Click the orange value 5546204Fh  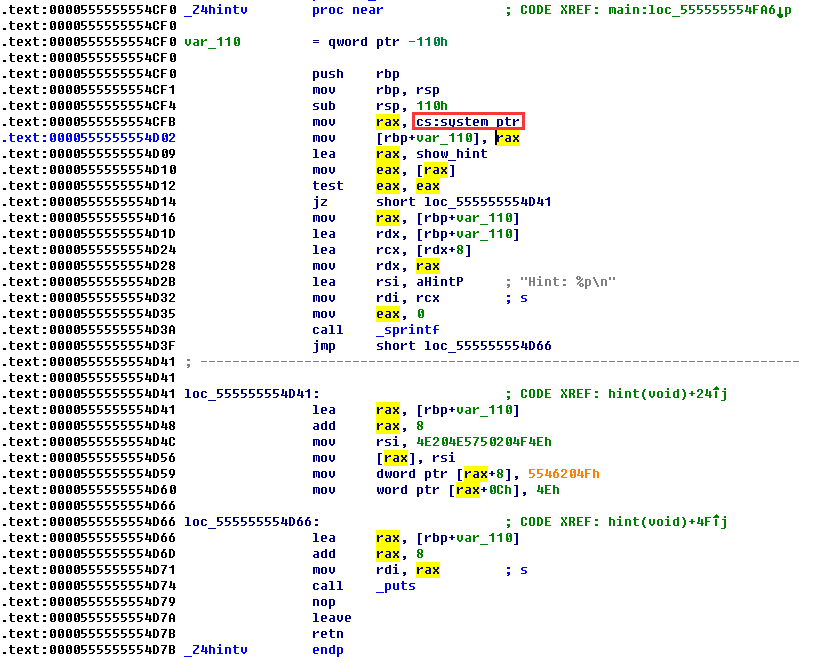click(x=564, y=474)
